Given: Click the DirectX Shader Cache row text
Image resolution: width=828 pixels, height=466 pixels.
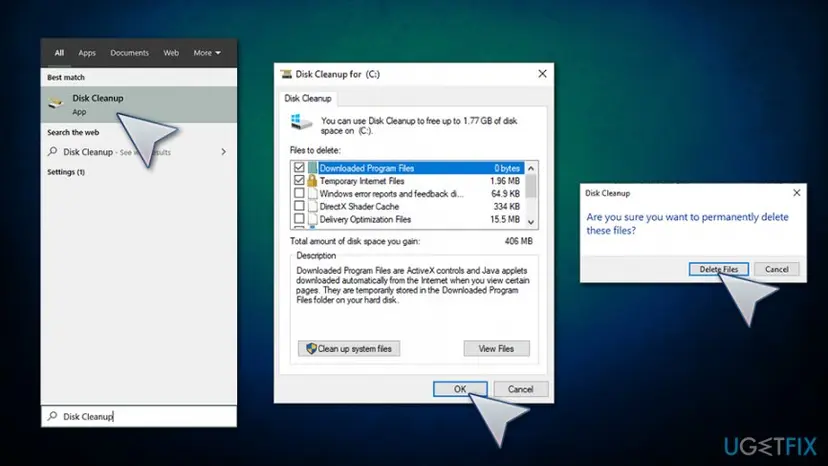Looking at the screenshot, I should [x=359, y=206].
